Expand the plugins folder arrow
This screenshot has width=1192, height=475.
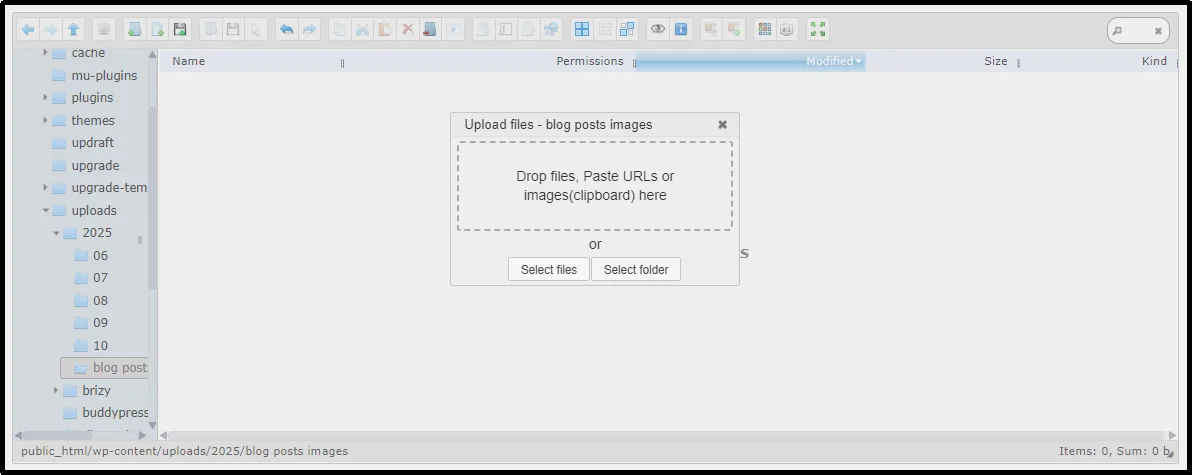[x=46, y=97]
